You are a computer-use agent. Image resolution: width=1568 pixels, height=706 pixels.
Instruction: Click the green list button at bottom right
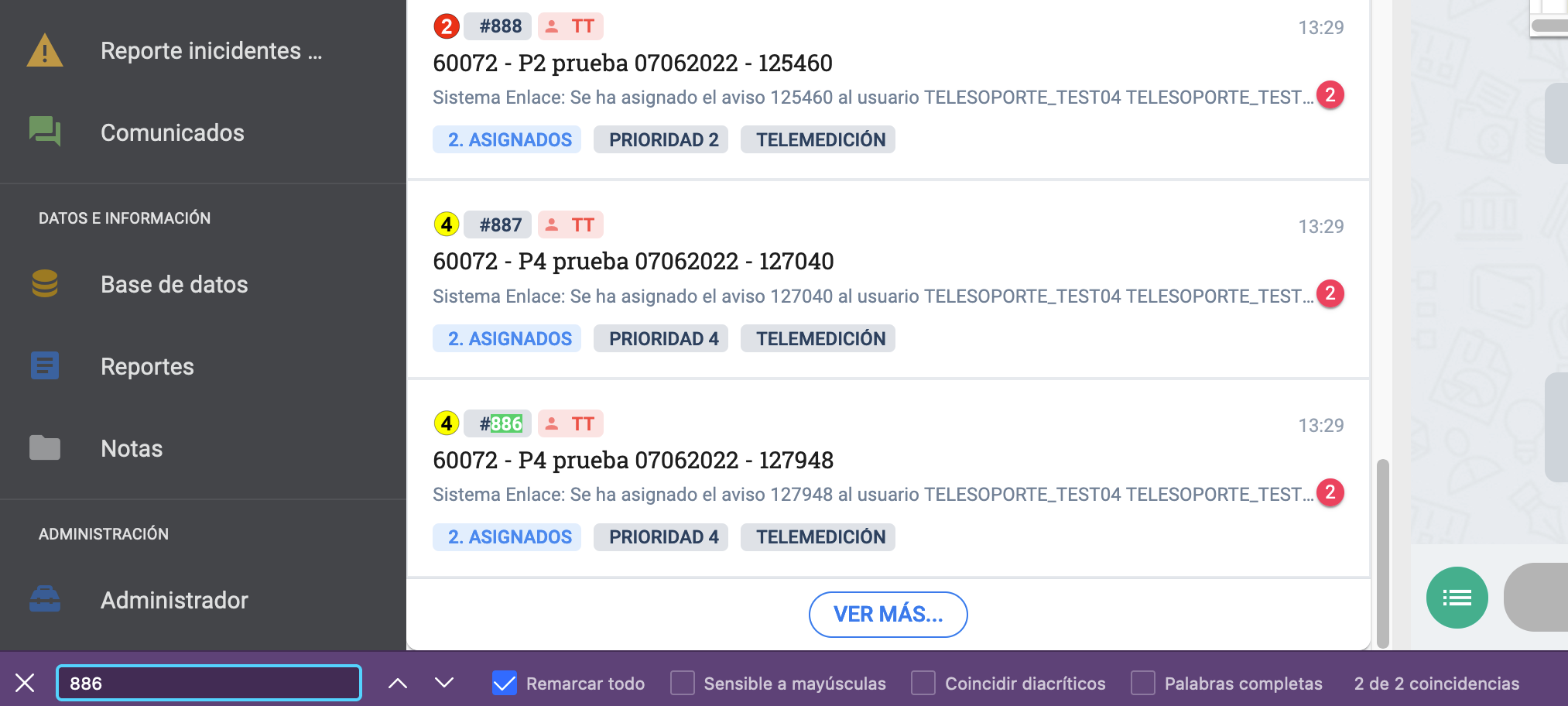coord(1457,597)
